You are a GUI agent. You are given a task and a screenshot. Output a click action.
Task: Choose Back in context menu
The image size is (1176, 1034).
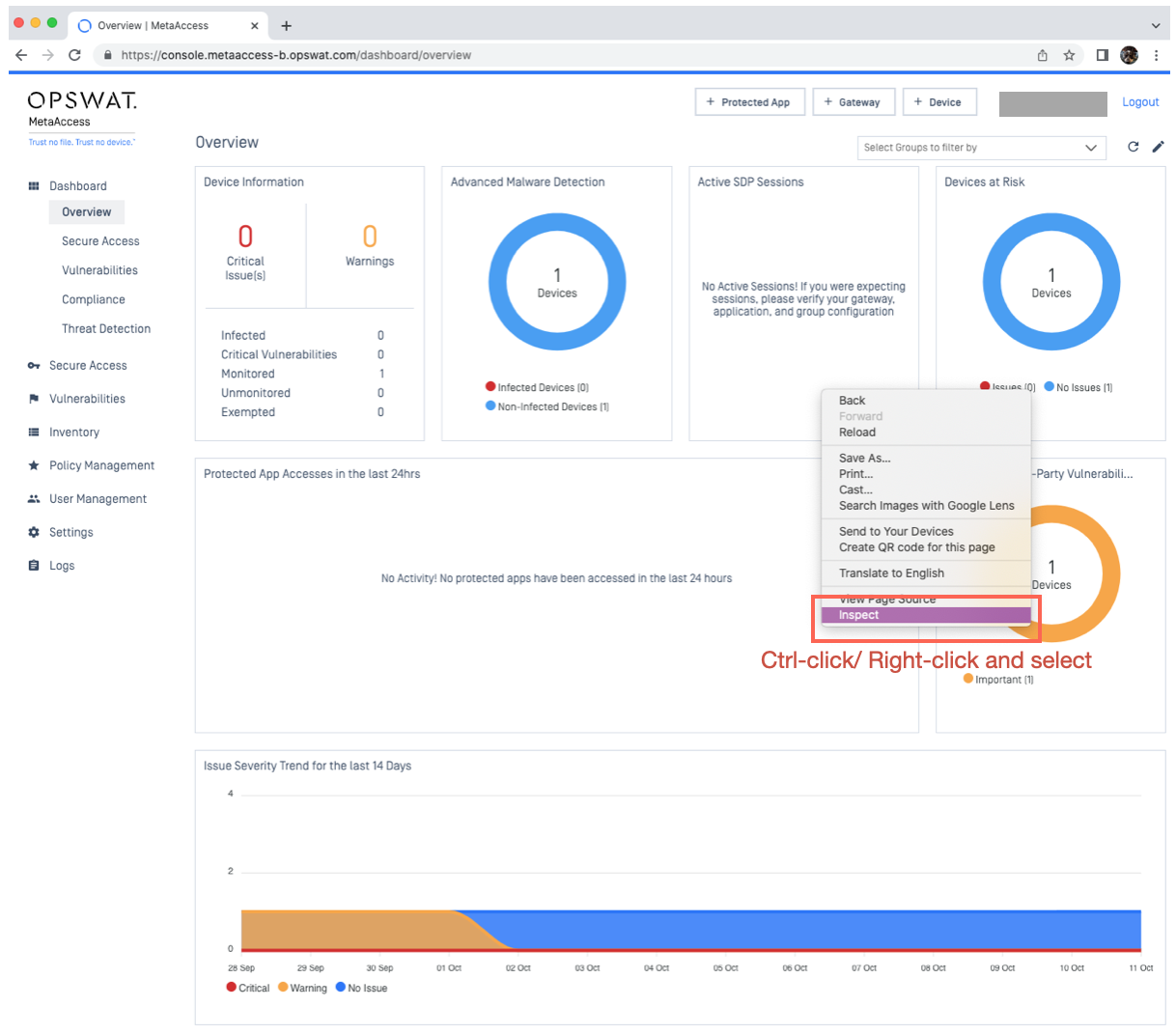click(x=926, y=401)
